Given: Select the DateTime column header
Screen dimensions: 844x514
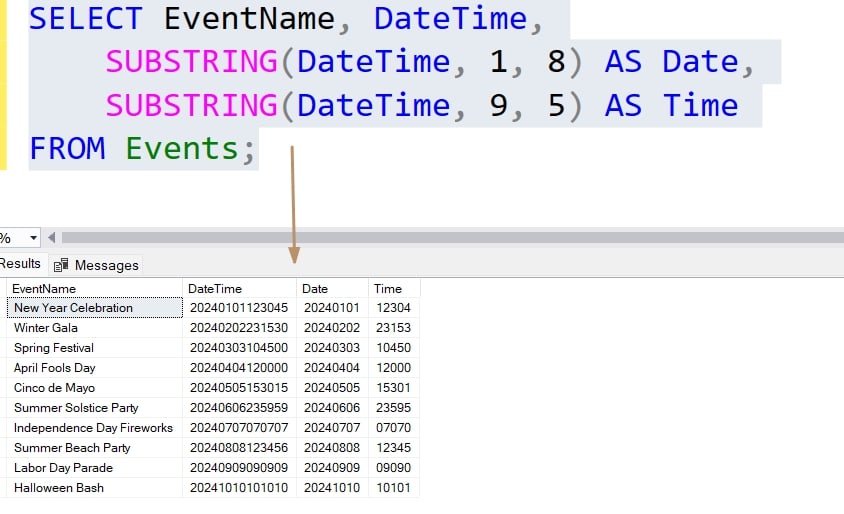Looking at the screenshot, I should 240,288.
